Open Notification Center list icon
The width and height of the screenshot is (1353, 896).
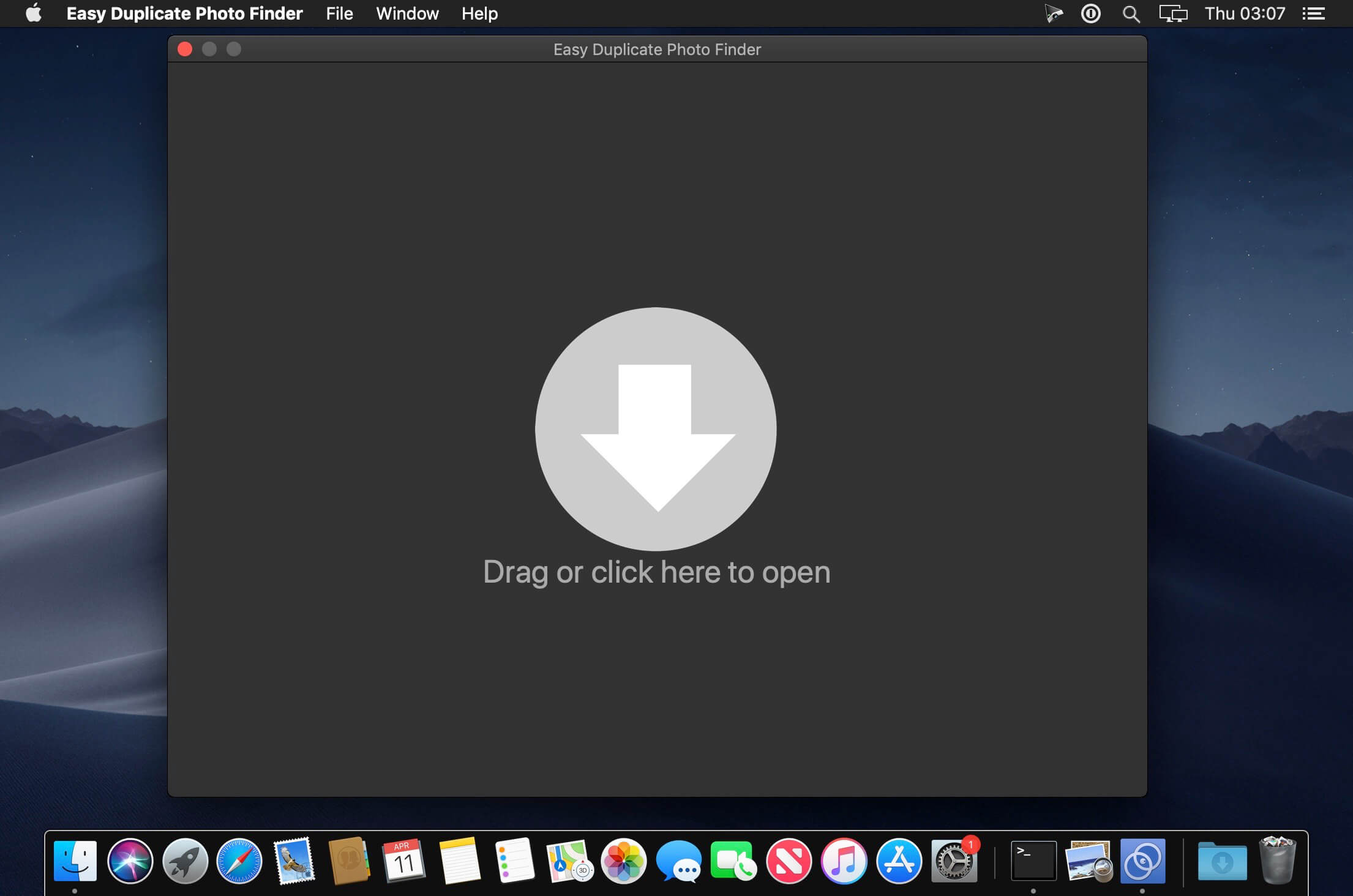pyautogui.click(x=1313, y=13)
